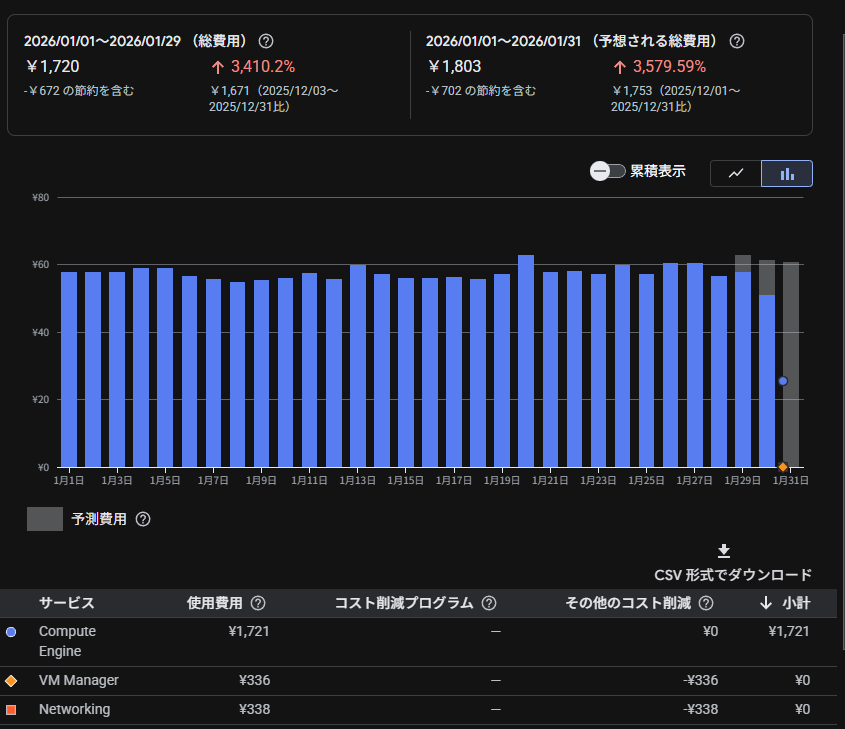Click CSV 形式でダウンロード link
This screenshot has height=729, width=845.
click(x=733, y=575)
